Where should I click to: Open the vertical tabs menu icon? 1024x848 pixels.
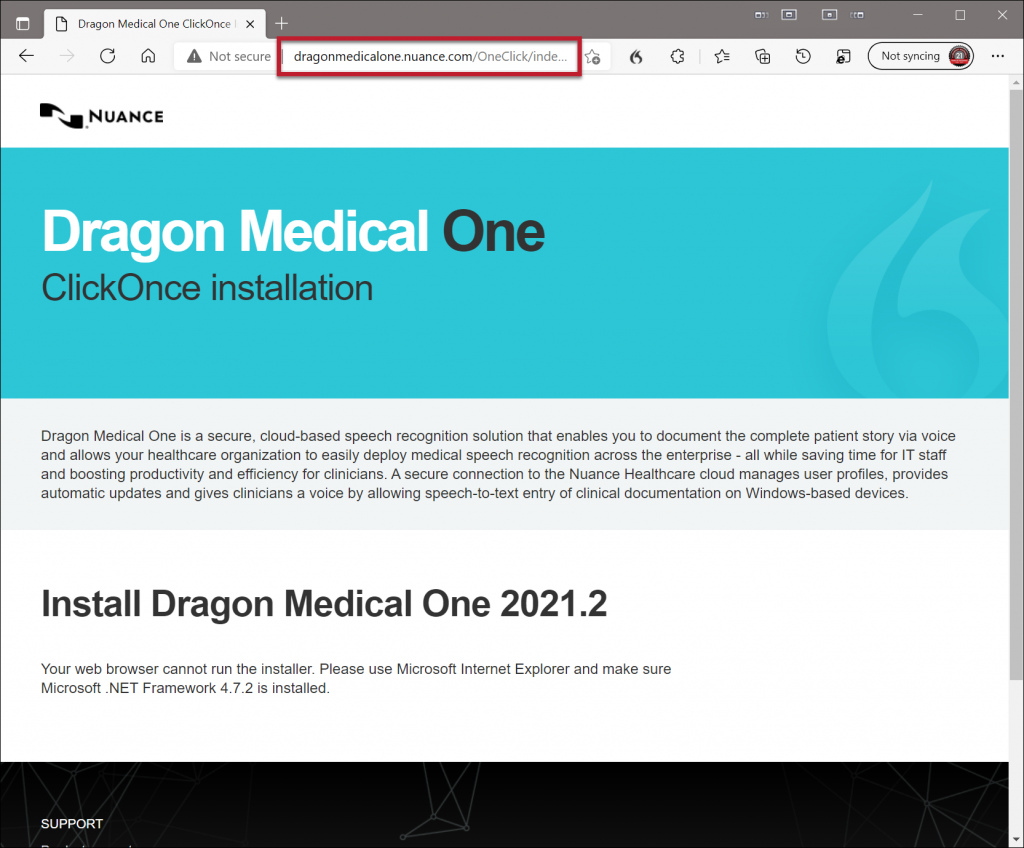(x=23, y=24)
